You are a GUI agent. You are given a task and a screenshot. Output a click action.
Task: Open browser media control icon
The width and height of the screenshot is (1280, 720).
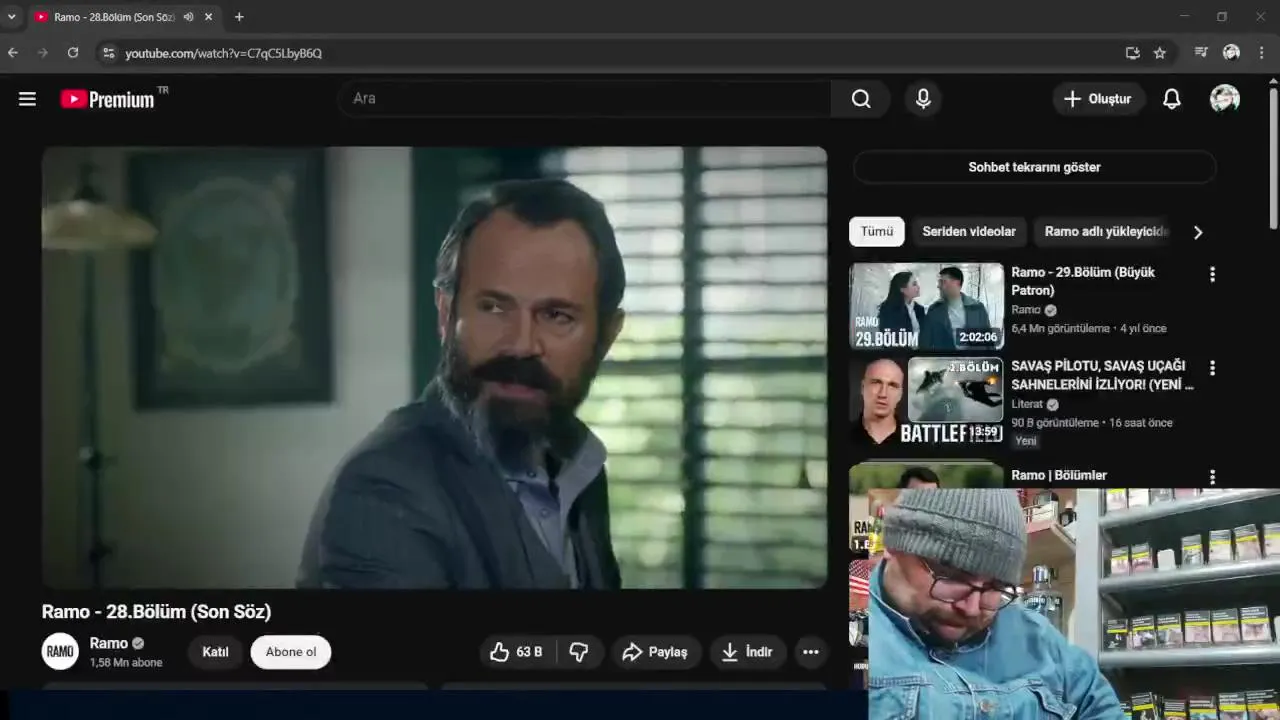click(1201, 53)
